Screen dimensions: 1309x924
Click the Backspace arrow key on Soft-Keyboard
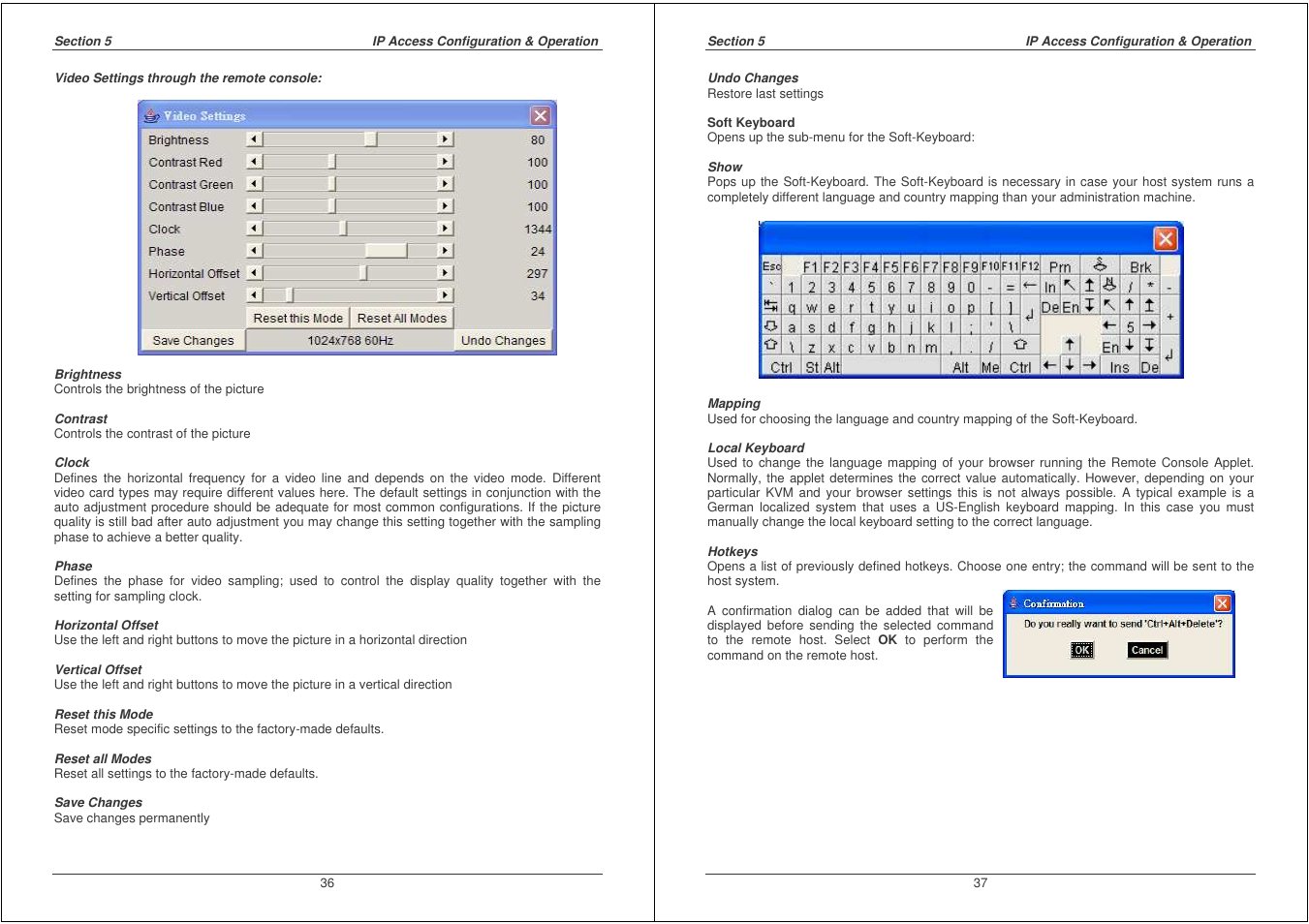1030,285
